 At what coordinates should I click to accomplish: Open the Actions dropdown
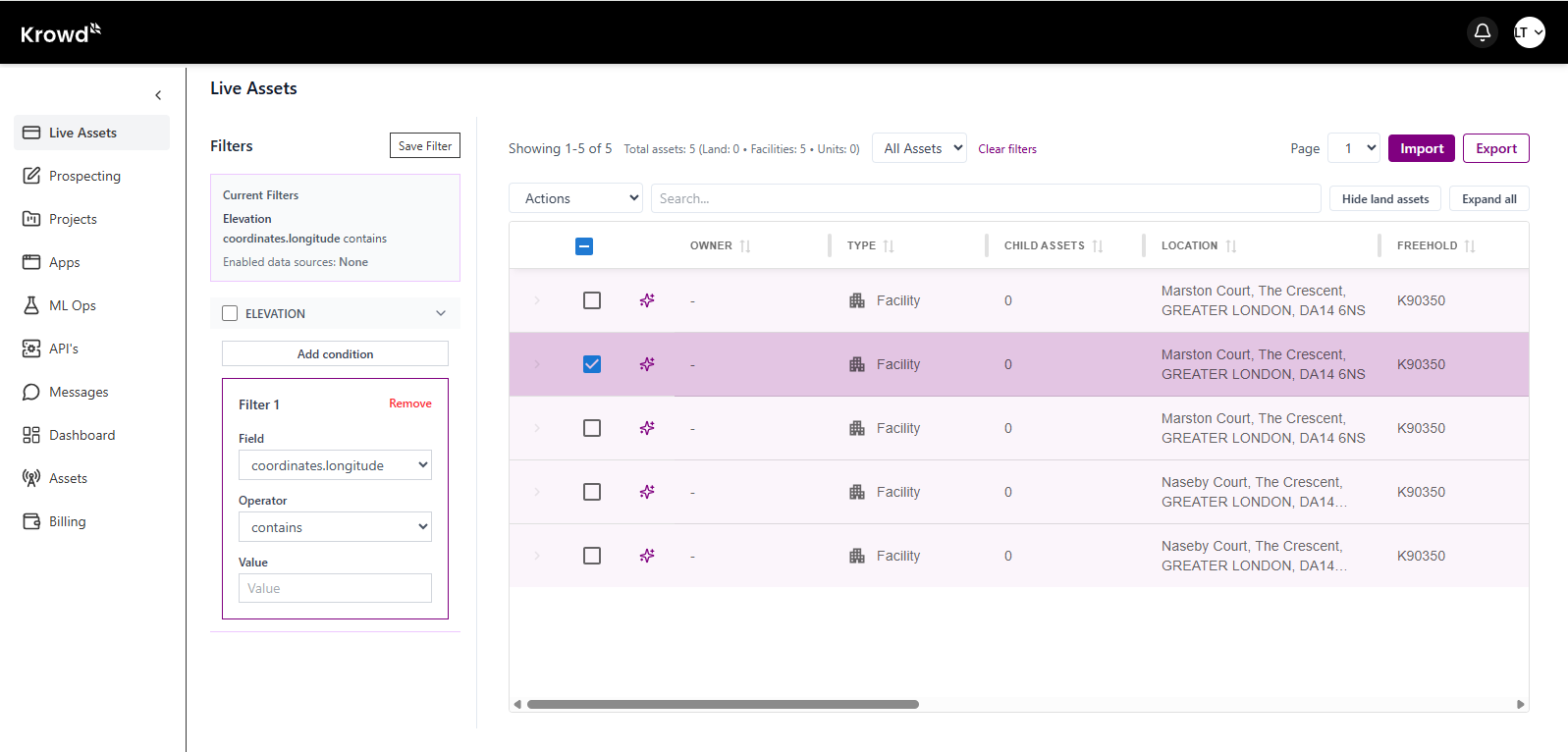coord(575,198)
